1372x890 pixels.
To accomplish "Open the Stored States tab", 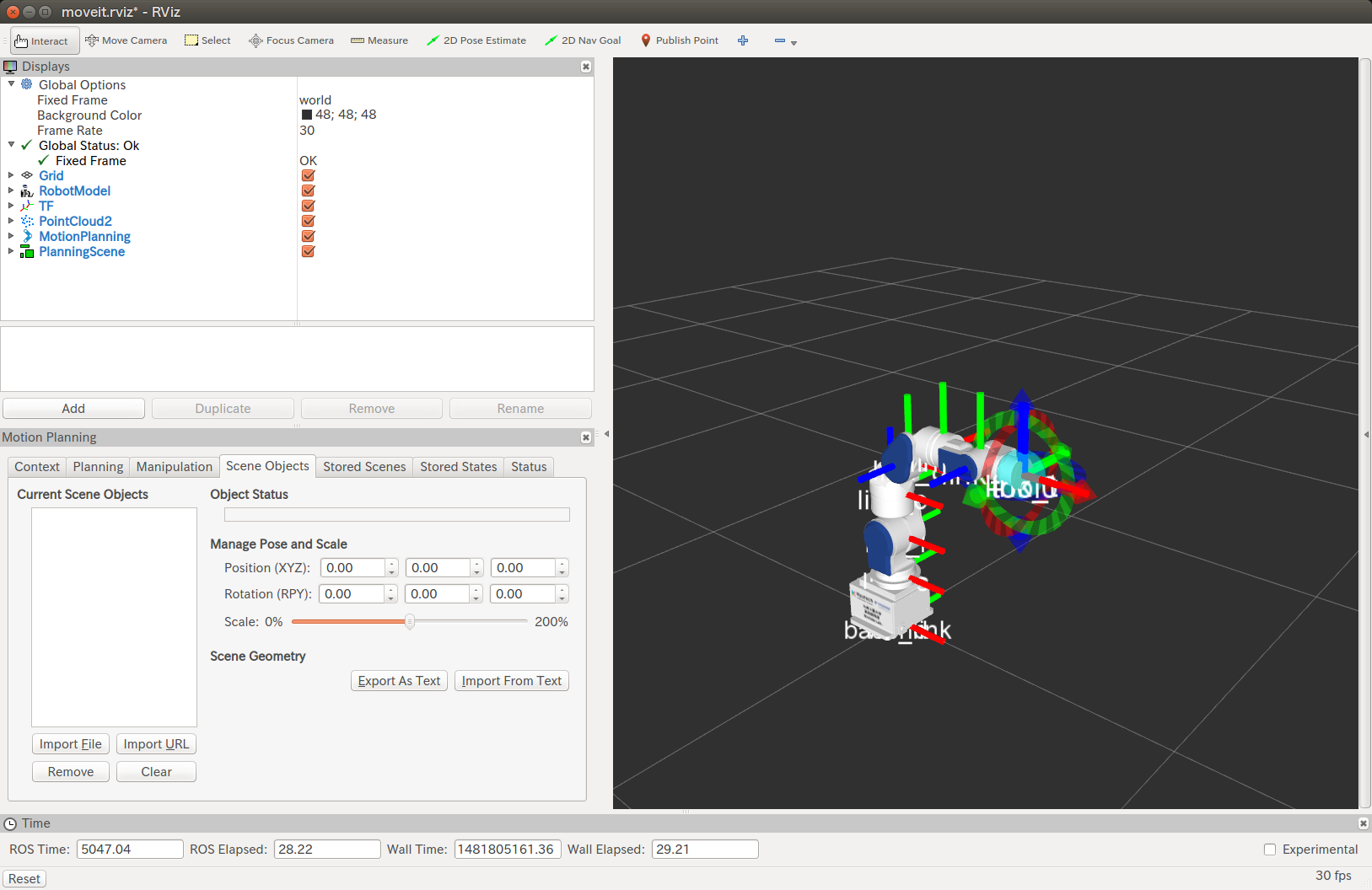I will (459, 467).
